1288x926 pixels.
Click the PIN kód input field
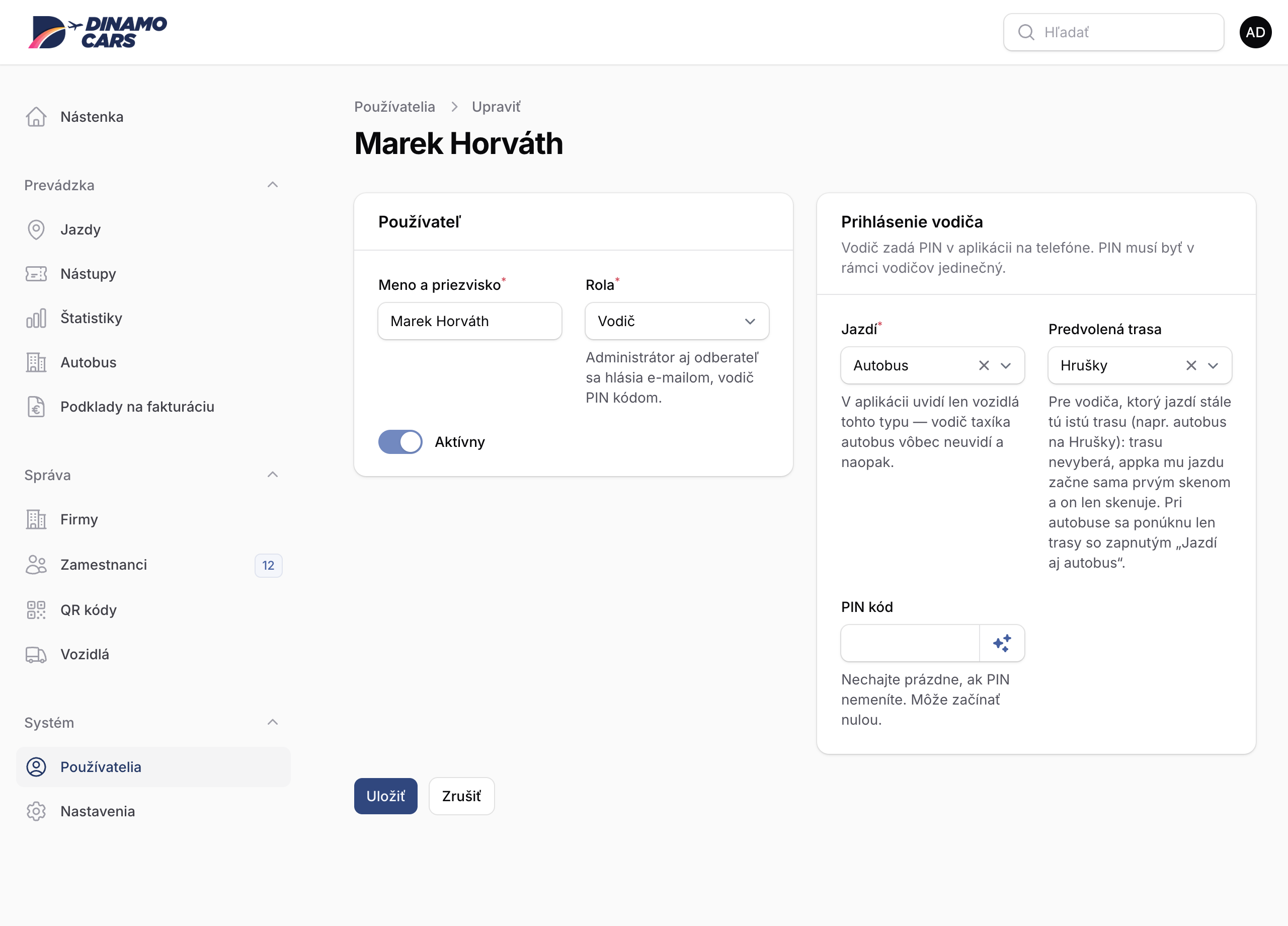tap(910, 643)
